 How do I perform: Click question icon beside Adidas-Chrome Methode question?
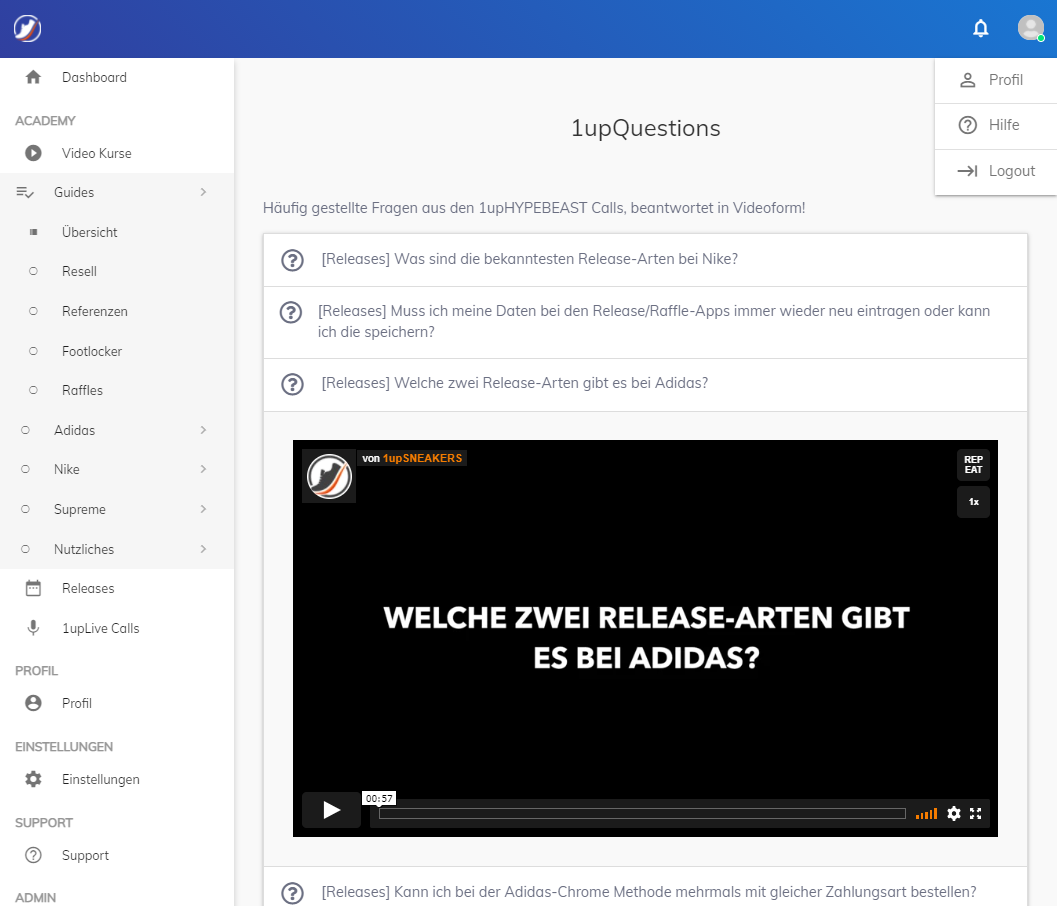[x=293, y=893]
